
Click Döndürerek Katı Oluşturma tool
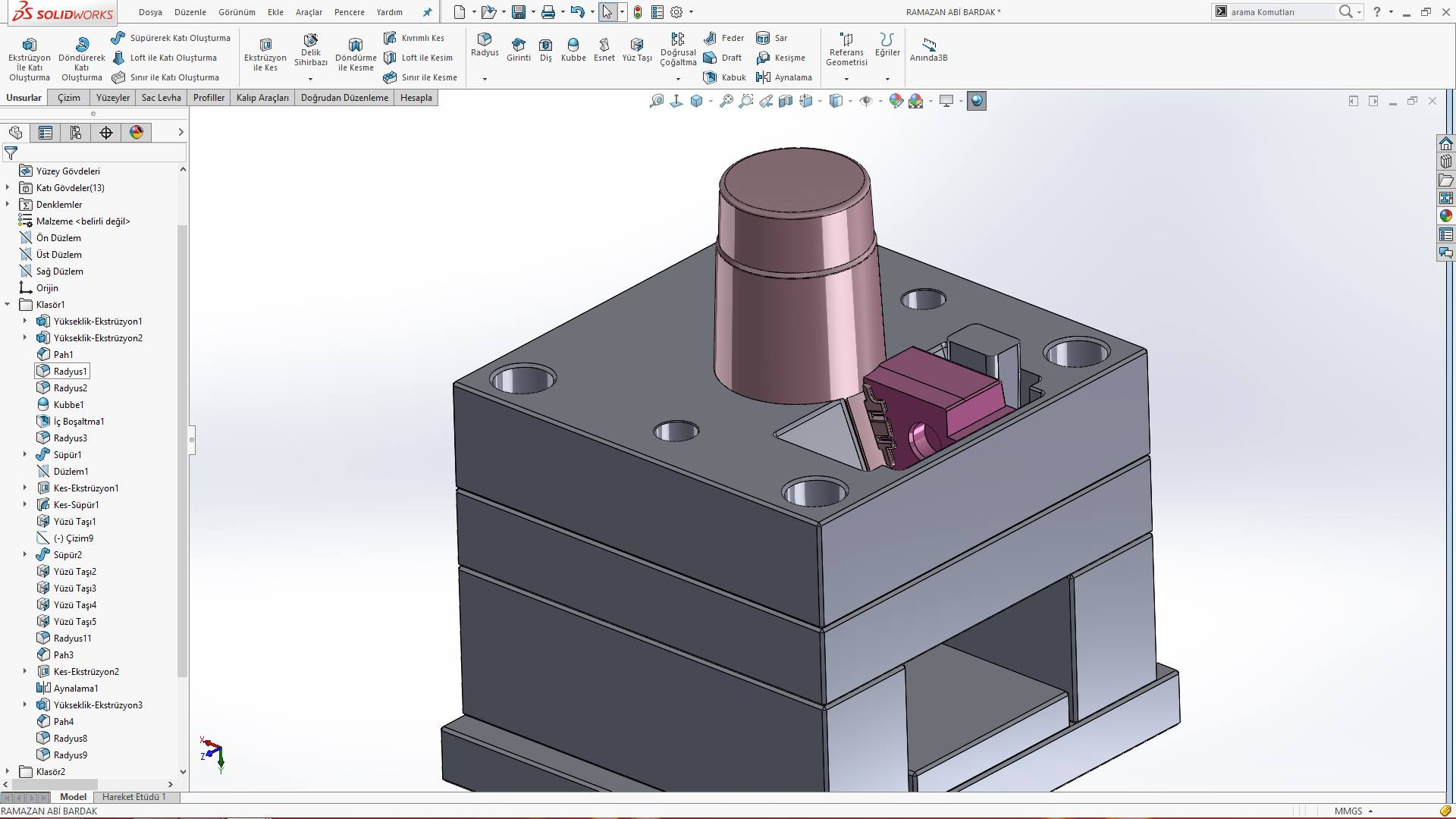[81, 60]
